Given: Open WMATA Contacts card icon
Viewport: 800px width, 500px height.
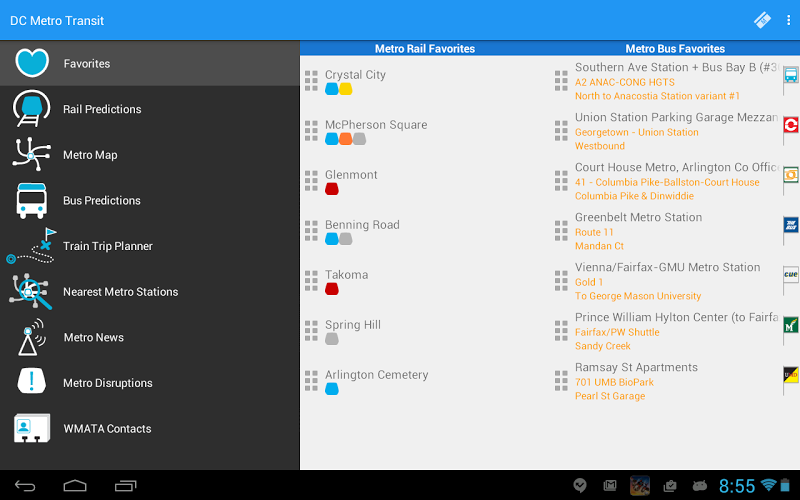Looking at the screenshot, I should [x=32, y=428].
